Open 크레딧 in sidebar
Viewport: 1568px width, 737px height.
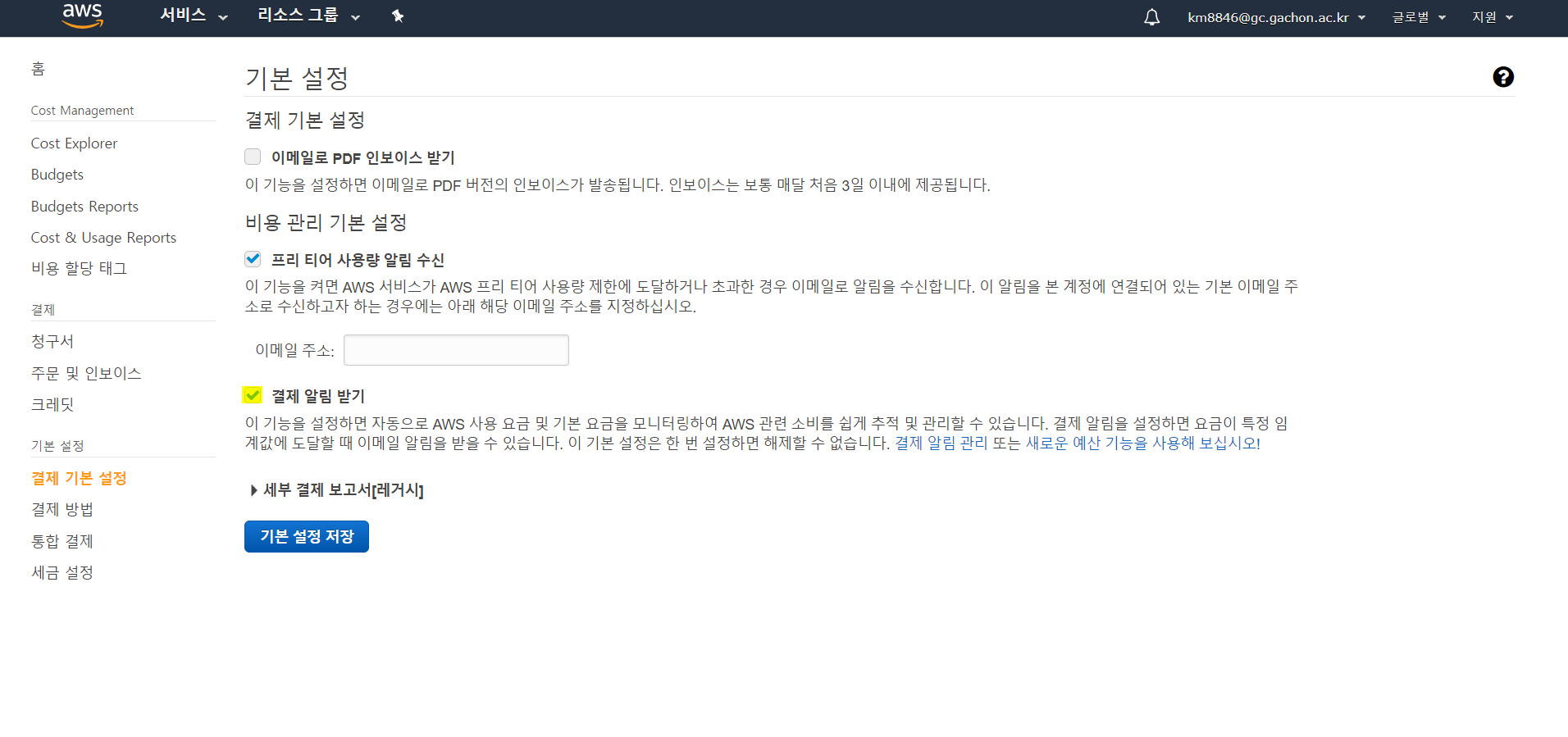click(x=52, y=404)
